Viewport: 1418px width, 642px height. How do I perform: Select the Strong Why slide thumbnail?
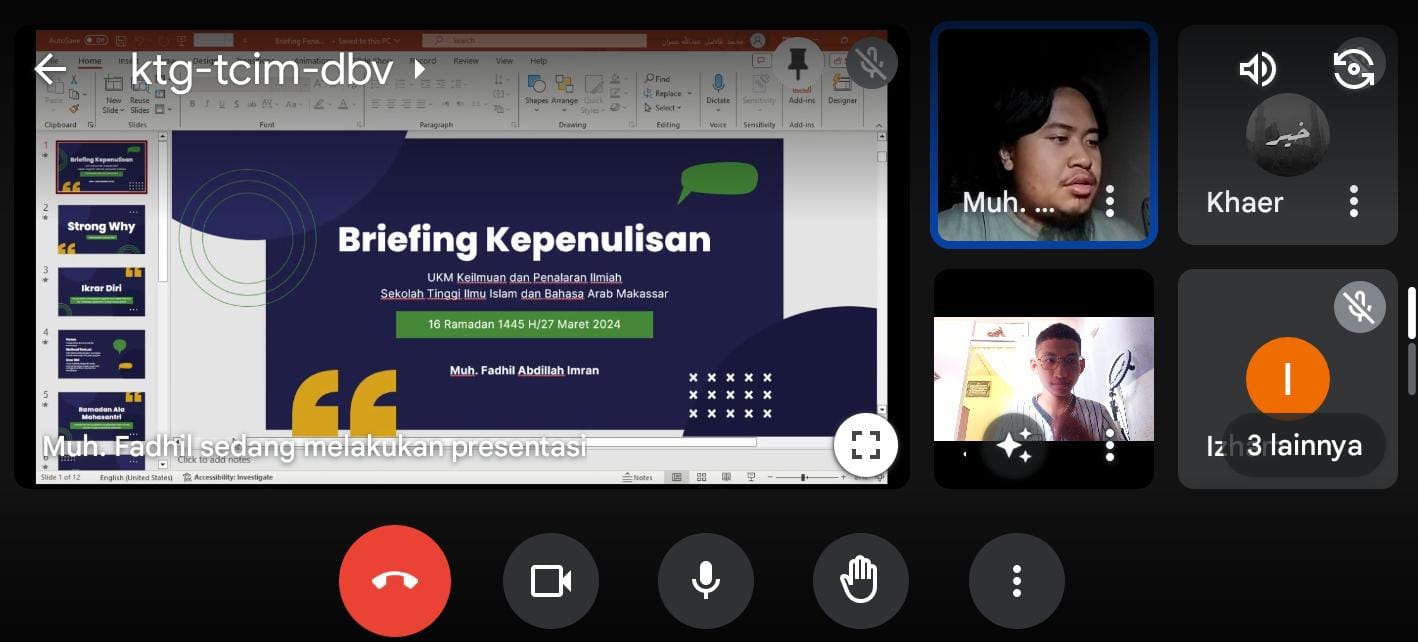100,228
